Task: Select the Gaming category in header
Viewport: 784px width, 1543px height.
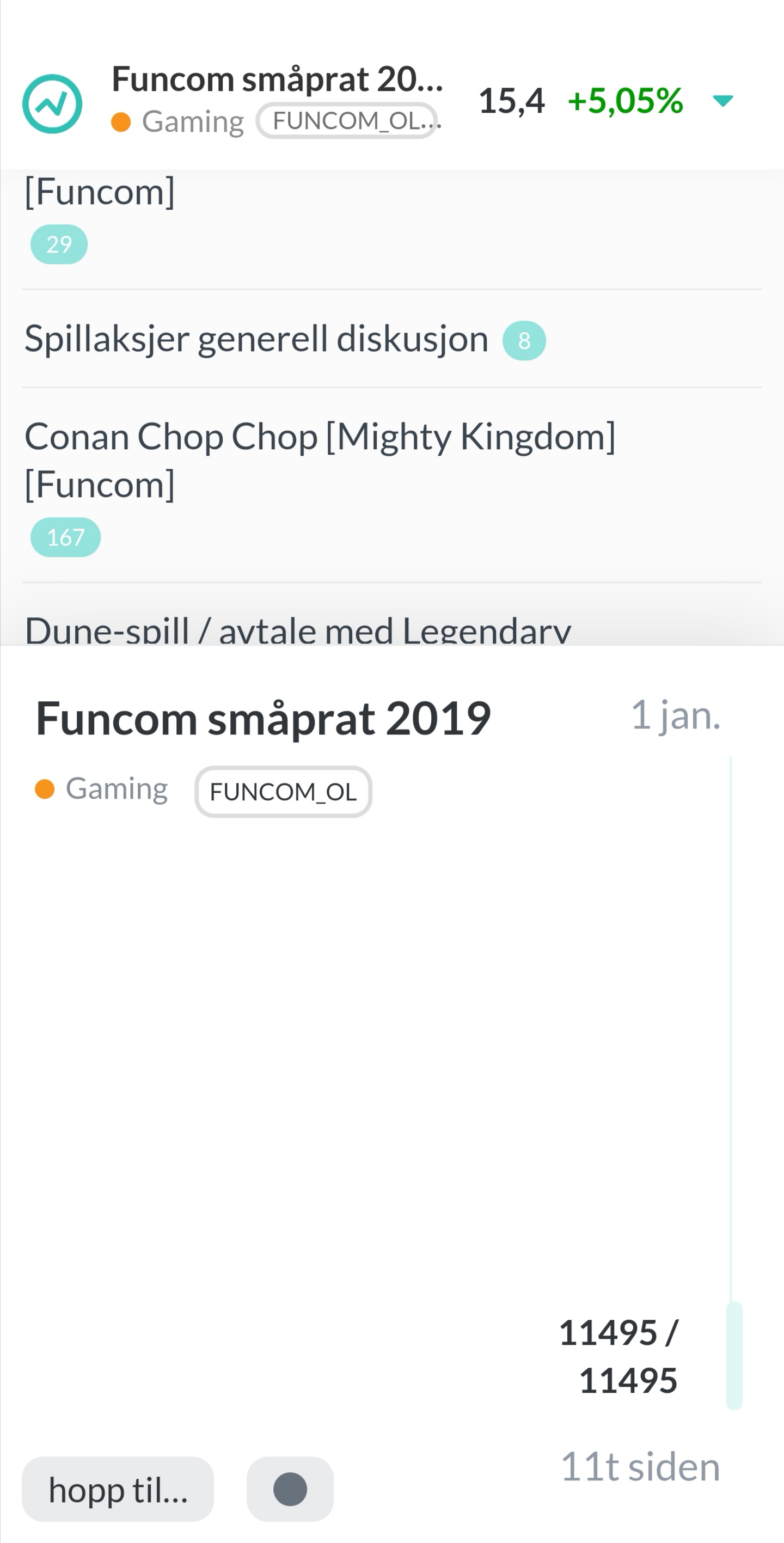Action: tap(178, 121)
